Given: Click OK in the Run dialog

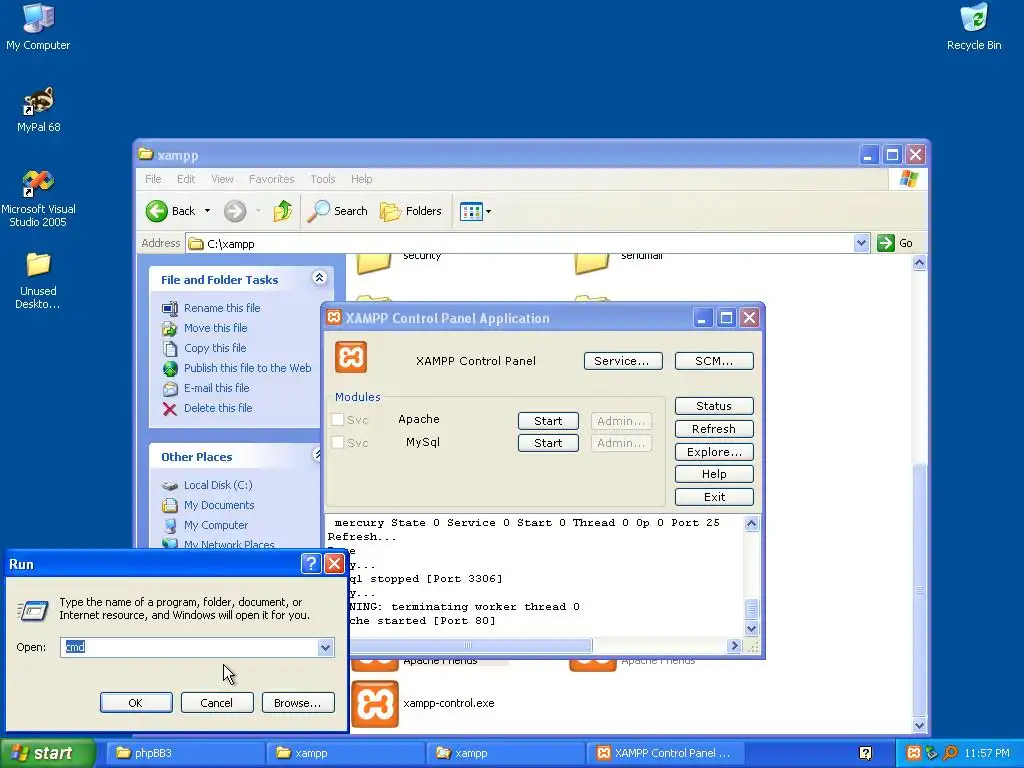Looking at the screenshot, I should click(x=136, y=703).
